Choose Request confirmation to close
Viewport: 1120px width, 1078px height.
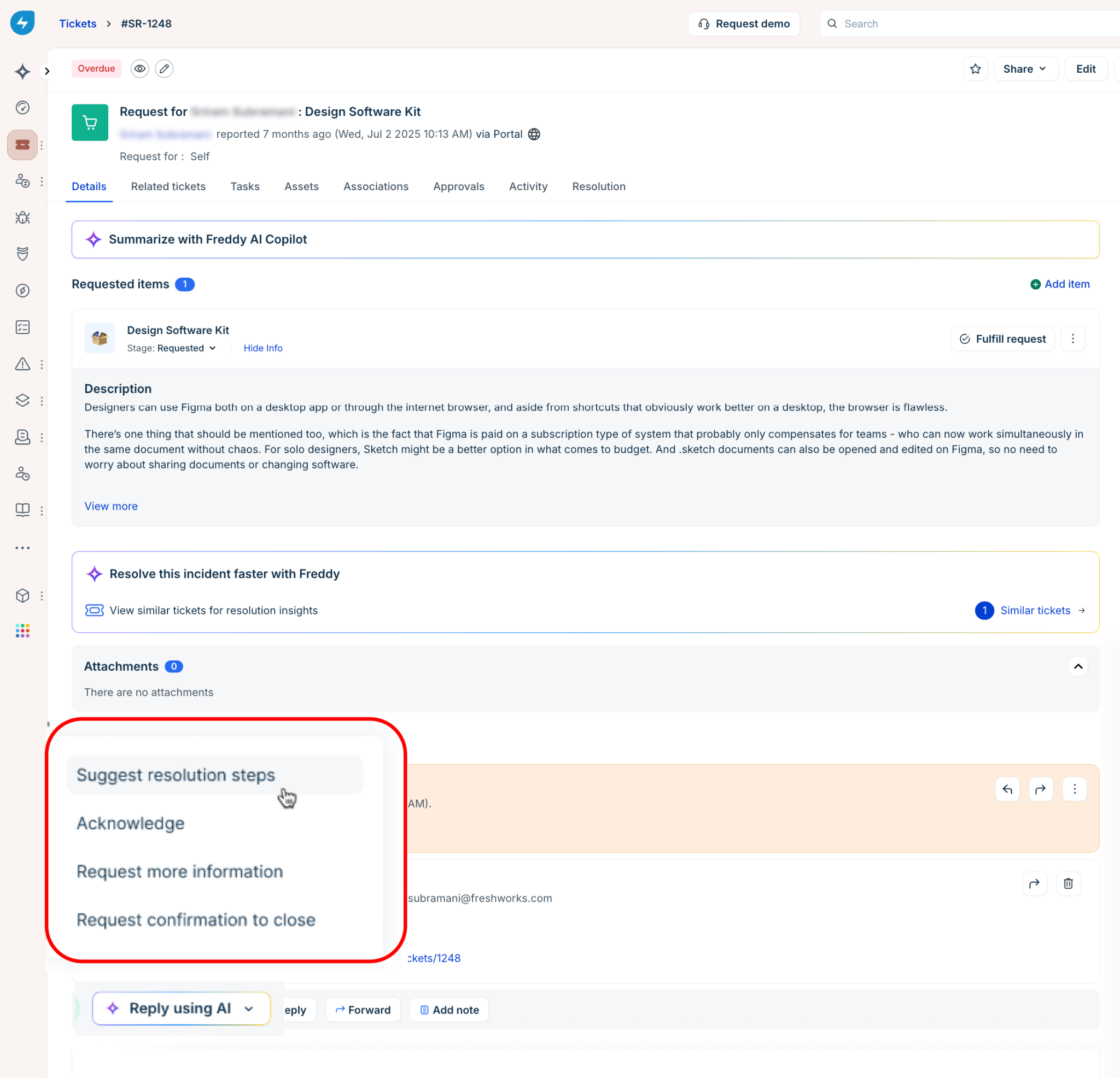coord(196,920)
